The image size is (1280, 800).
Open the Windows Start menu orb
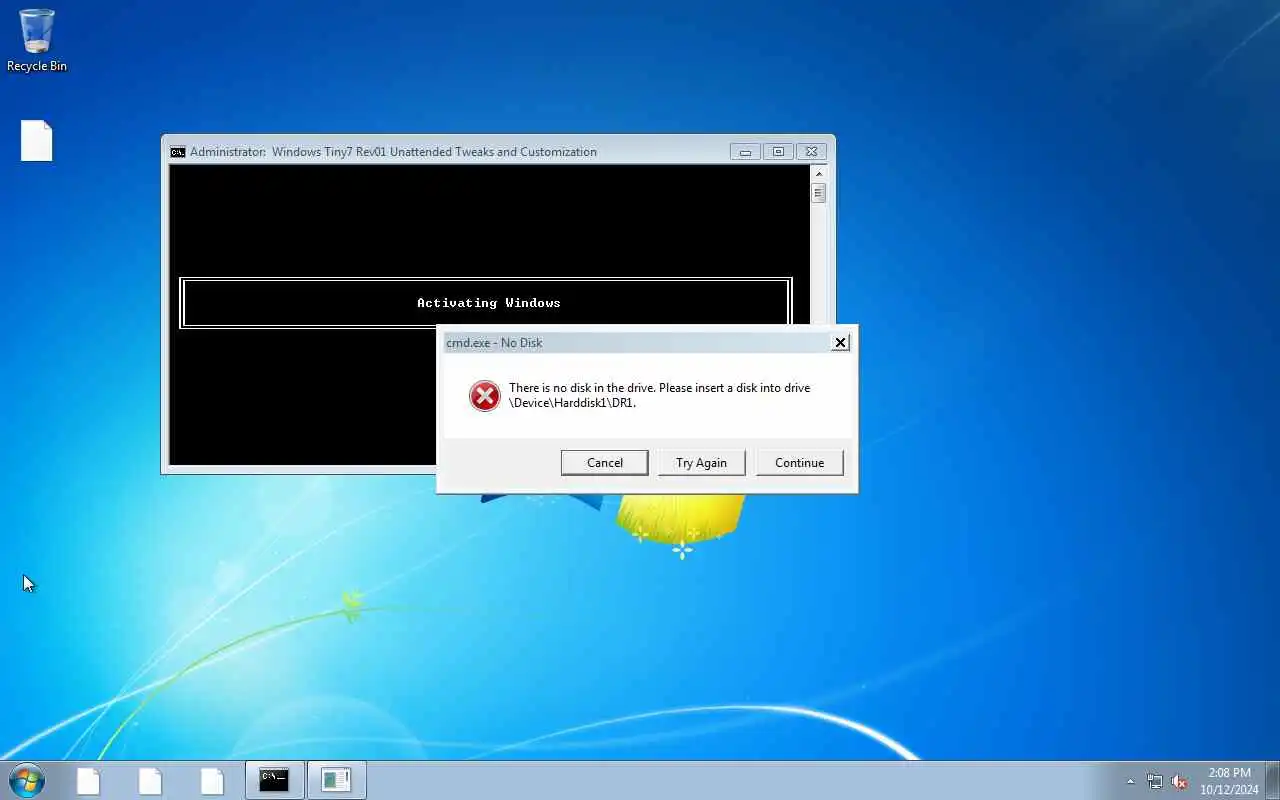pos(26,780)
